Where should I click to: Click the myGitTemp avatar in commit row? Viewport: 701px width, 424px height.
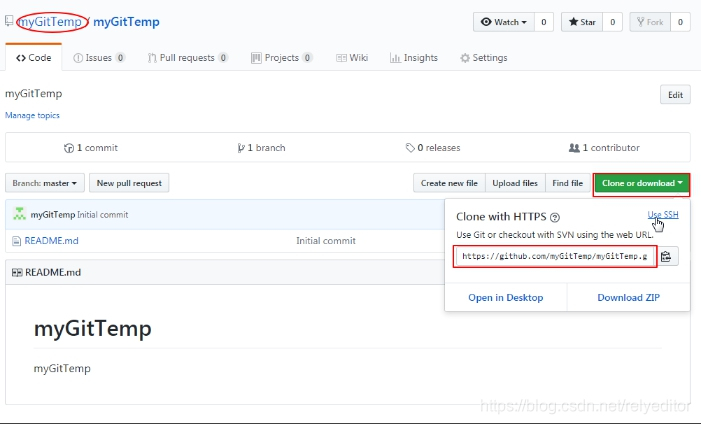(19, 214)
